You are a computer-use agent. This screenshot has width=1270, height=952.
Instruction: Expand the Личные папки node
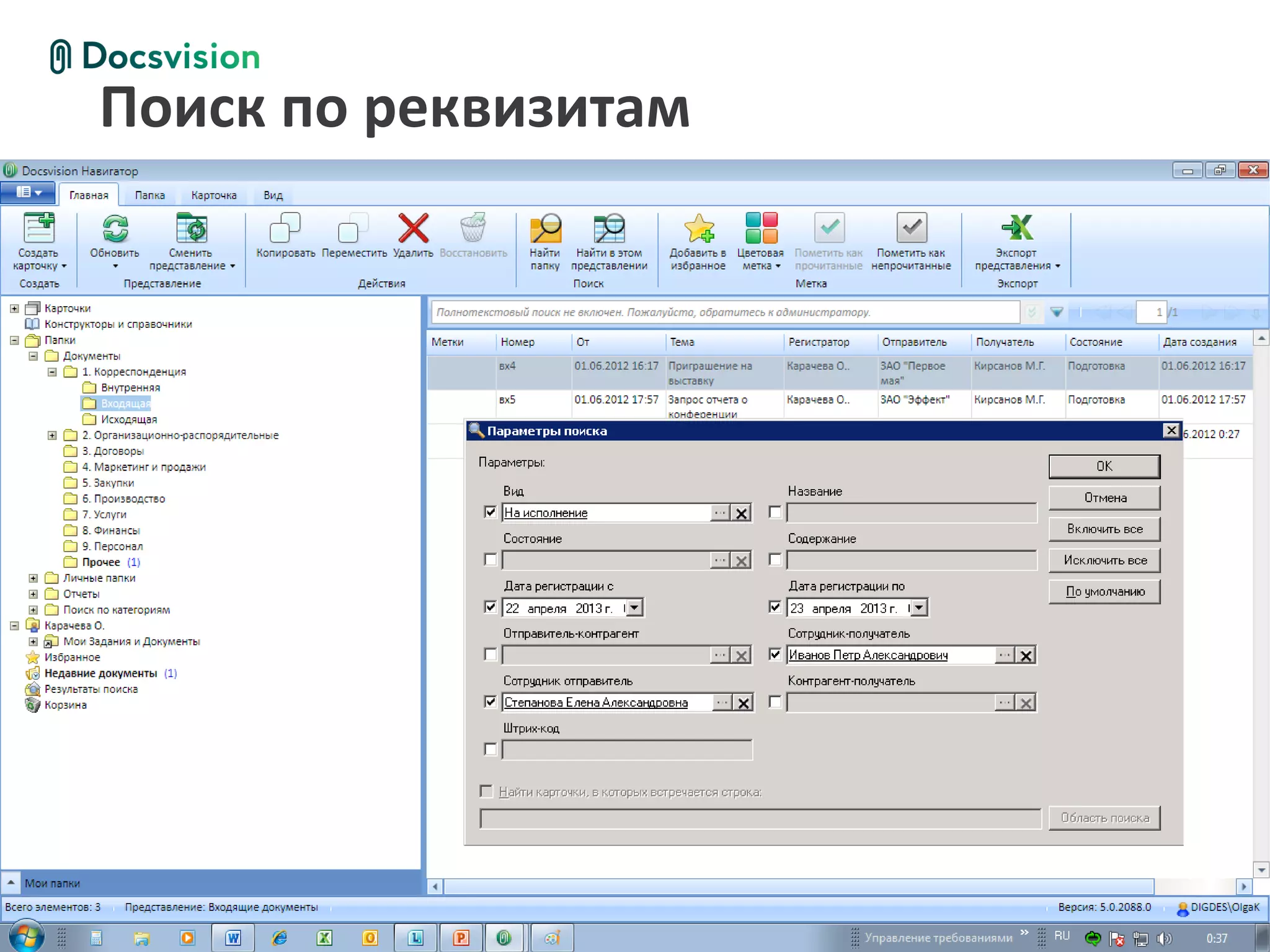click(33, 578)
